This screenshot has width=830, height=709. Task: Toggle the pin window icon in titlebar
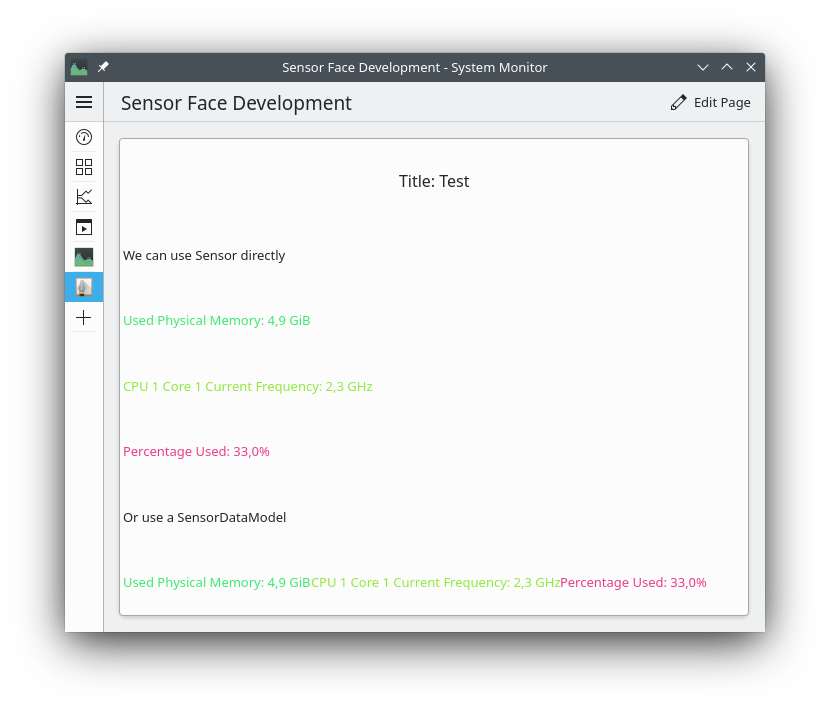[103, 67]
